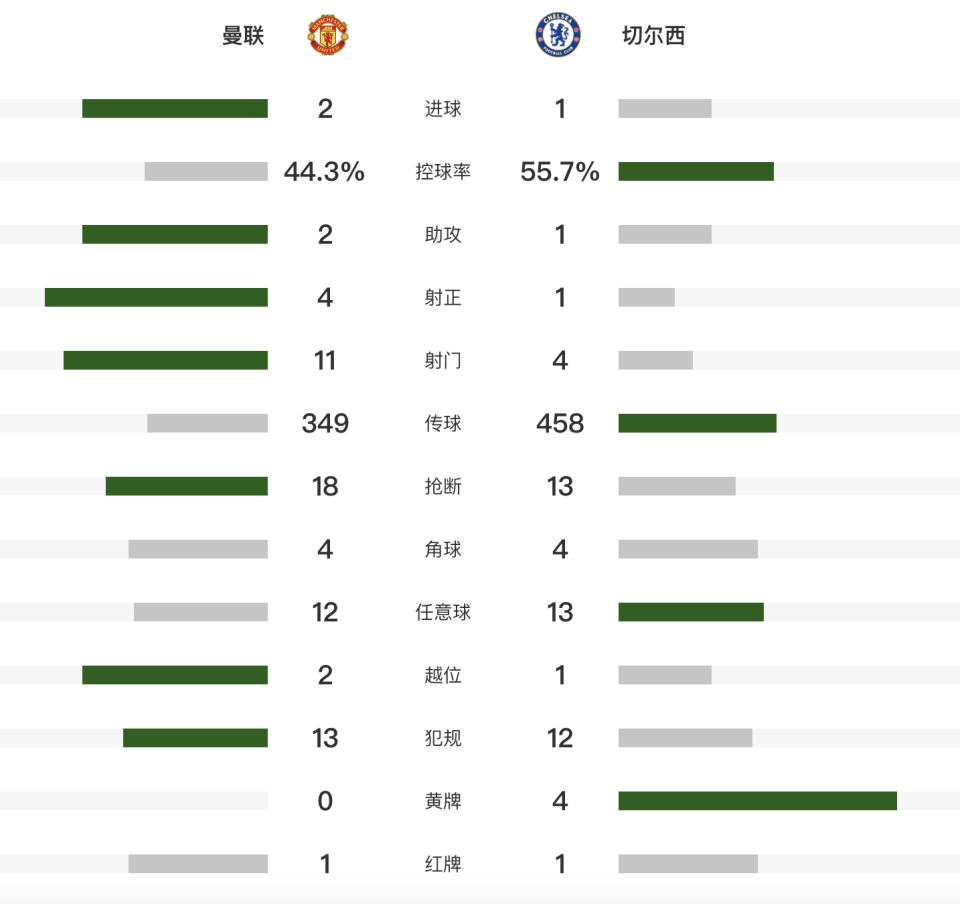Click the 55.7% possession value
960x904 pixels.
pos(560,172)
